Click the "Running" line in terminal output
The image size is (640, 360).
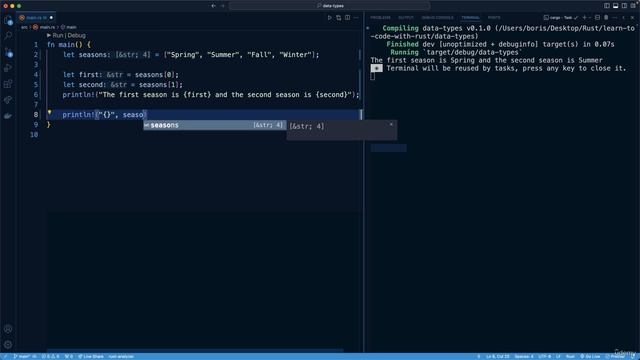(456, 52)
